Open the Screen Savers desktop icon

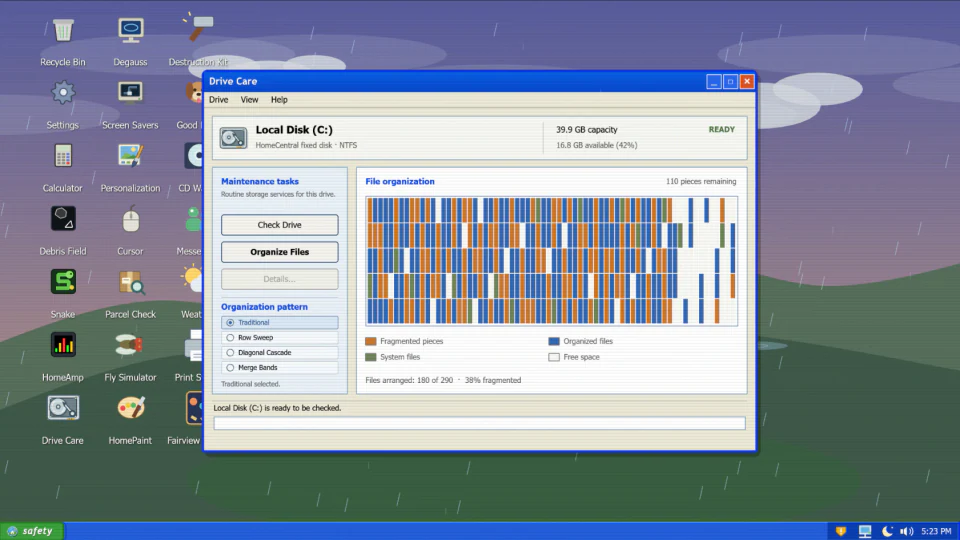tap(130, 92)
